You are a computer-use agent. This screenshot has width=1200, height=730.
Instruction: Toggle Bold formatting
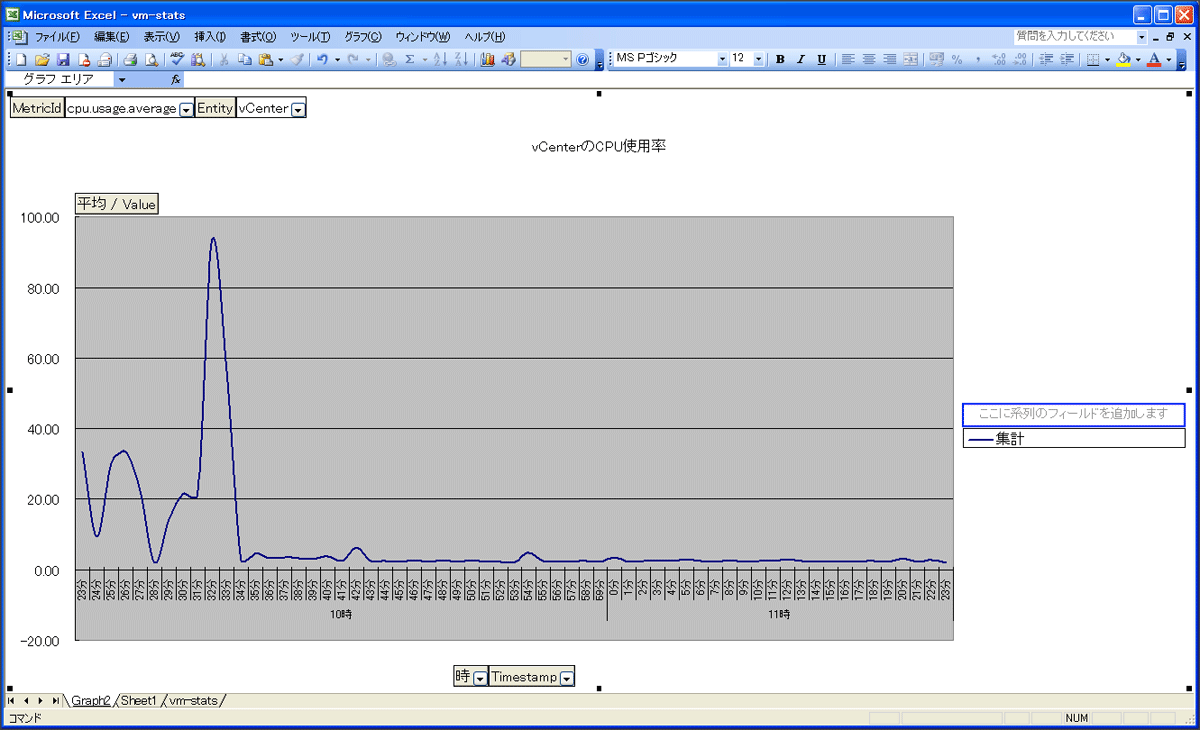780,60
